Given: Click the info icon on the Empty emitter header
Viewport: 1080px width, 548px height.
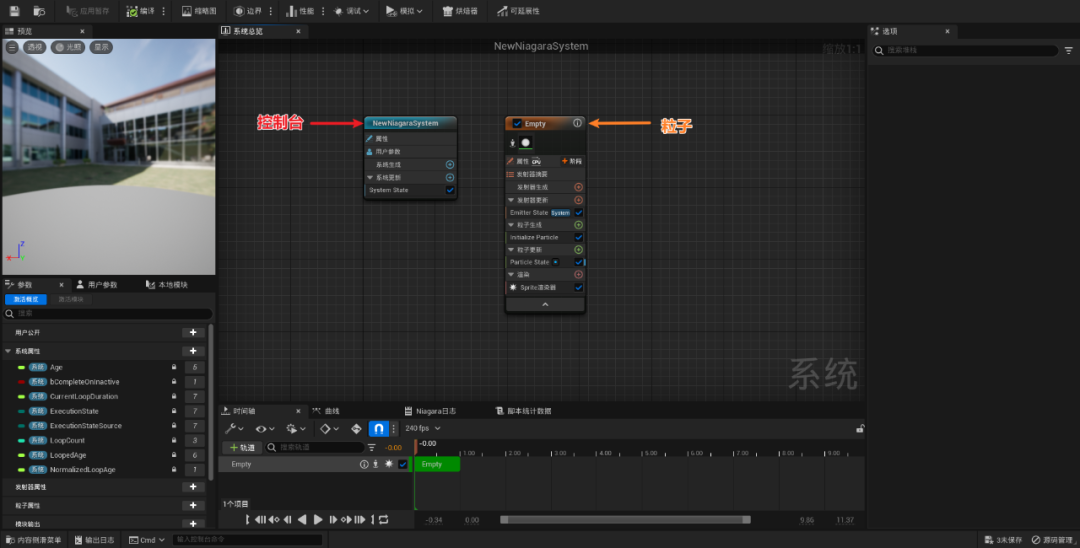Looking at the screenshot, I should pyautogui.click(x=577, y=123).
